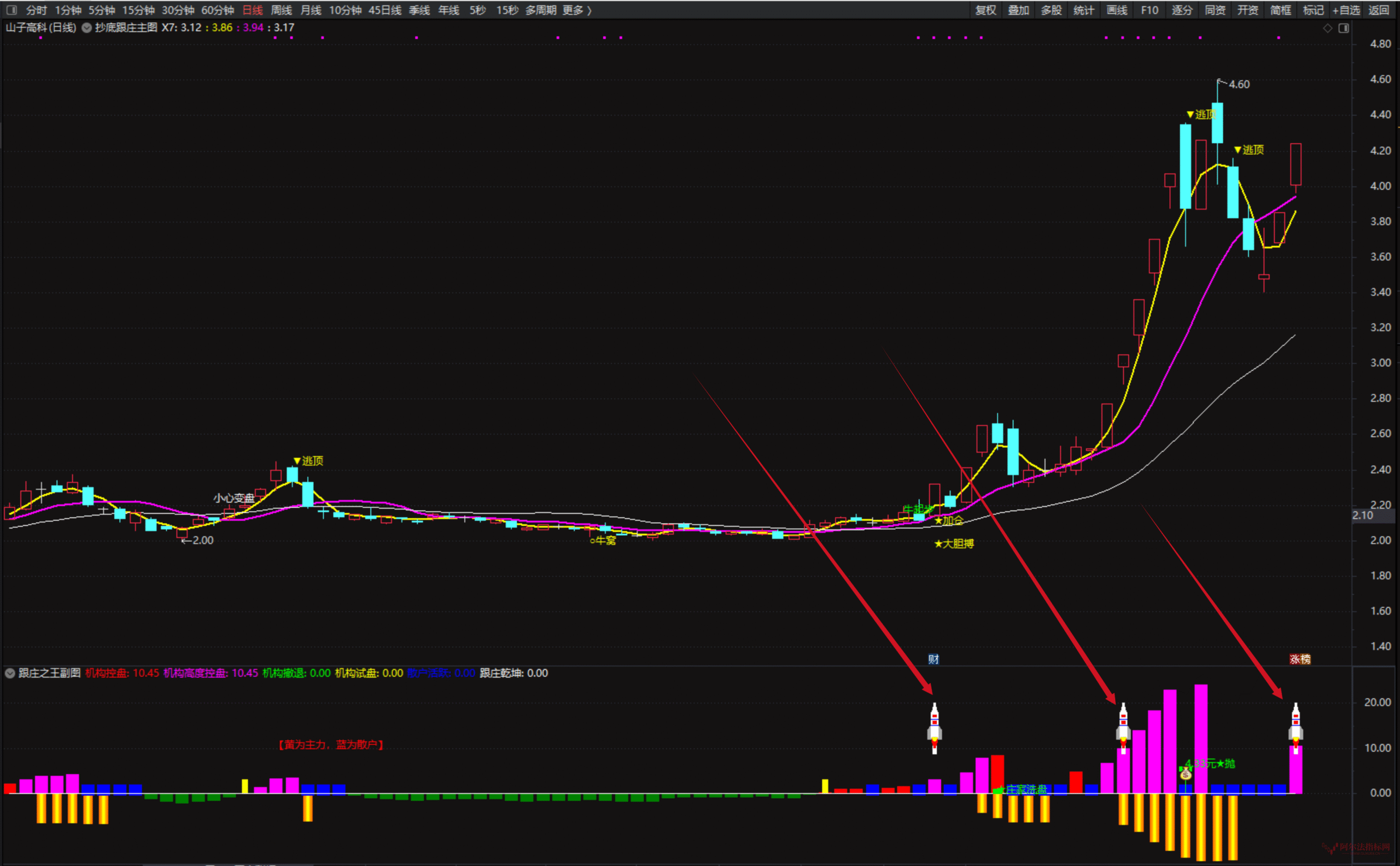Click the 2.10 price marker on axis

[x=1363, y=515]
